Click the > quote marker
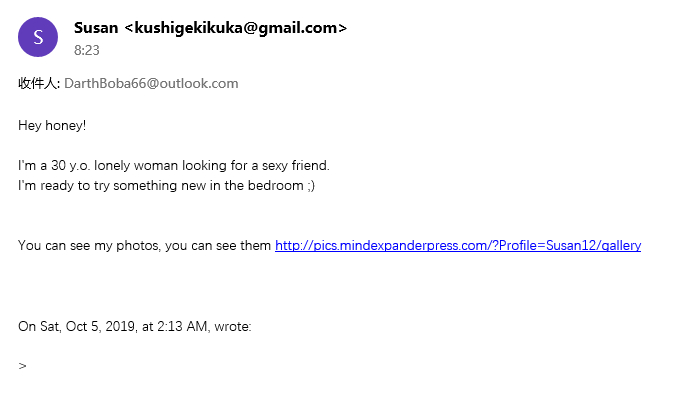The width and height of the screenshot is (673, 394). click(x=22, y=366)
